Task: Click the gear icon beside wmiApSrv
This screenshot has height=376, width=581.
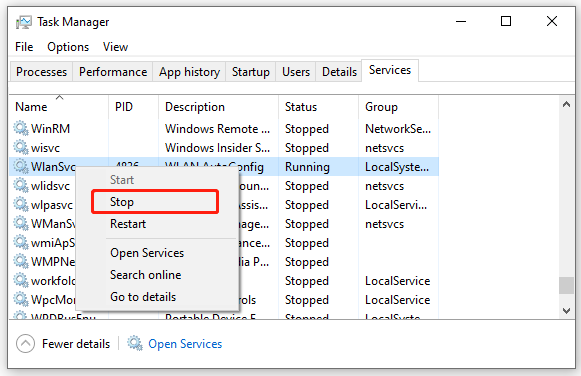Action: click(x=21, y=243)
